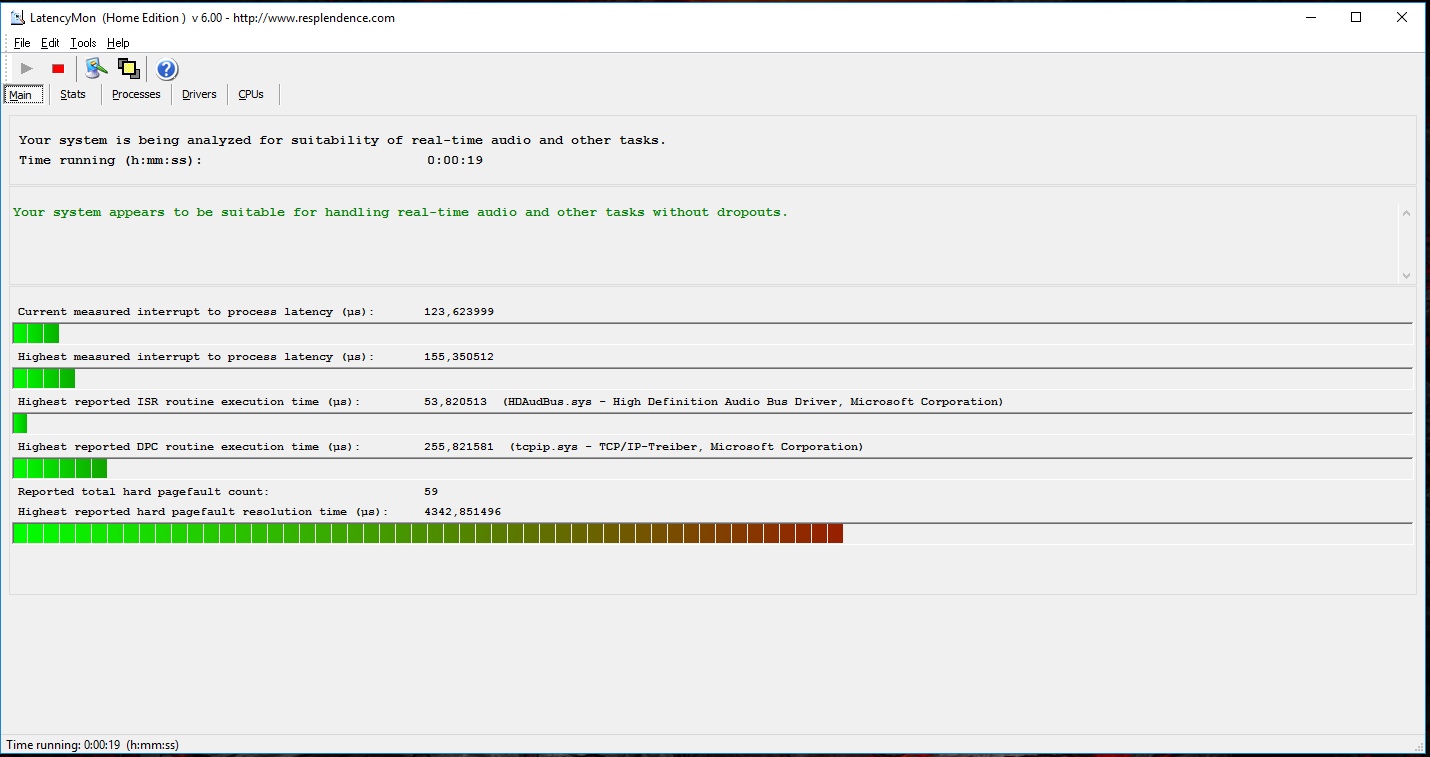This screenshot has width=1430, height=757.
Task: Switch to the Drivers tab
Action: [199, 94]
